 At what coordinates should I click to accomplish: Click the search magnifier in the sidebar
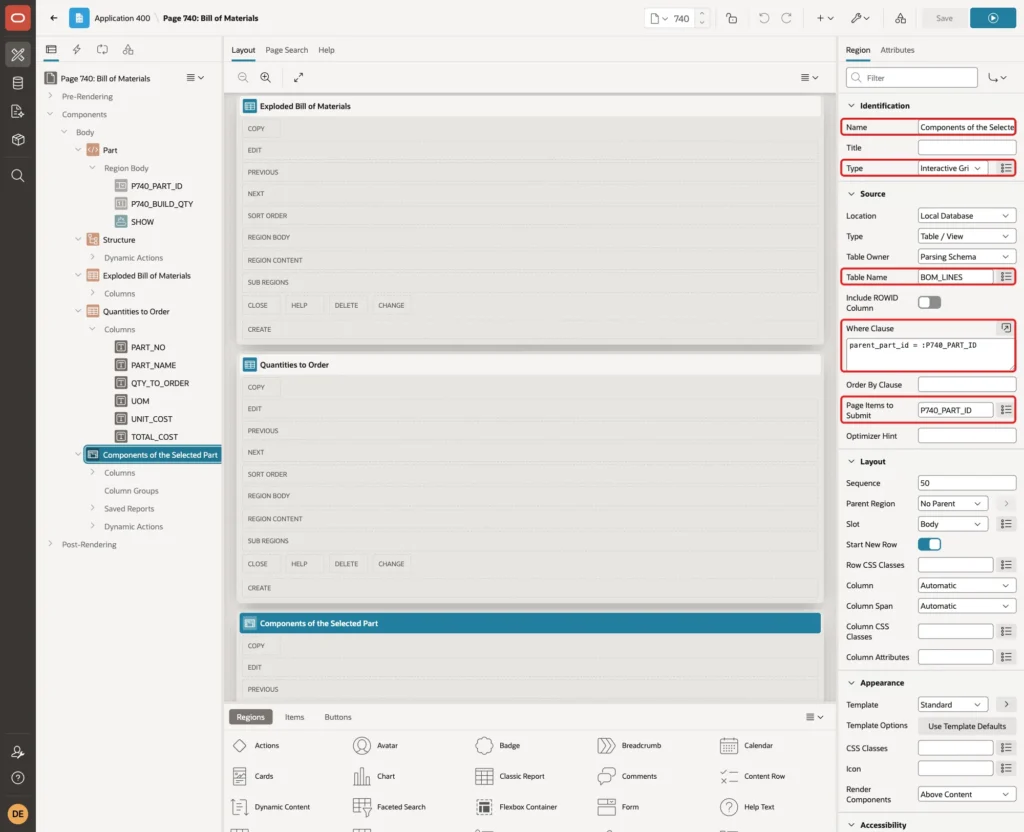18,176
